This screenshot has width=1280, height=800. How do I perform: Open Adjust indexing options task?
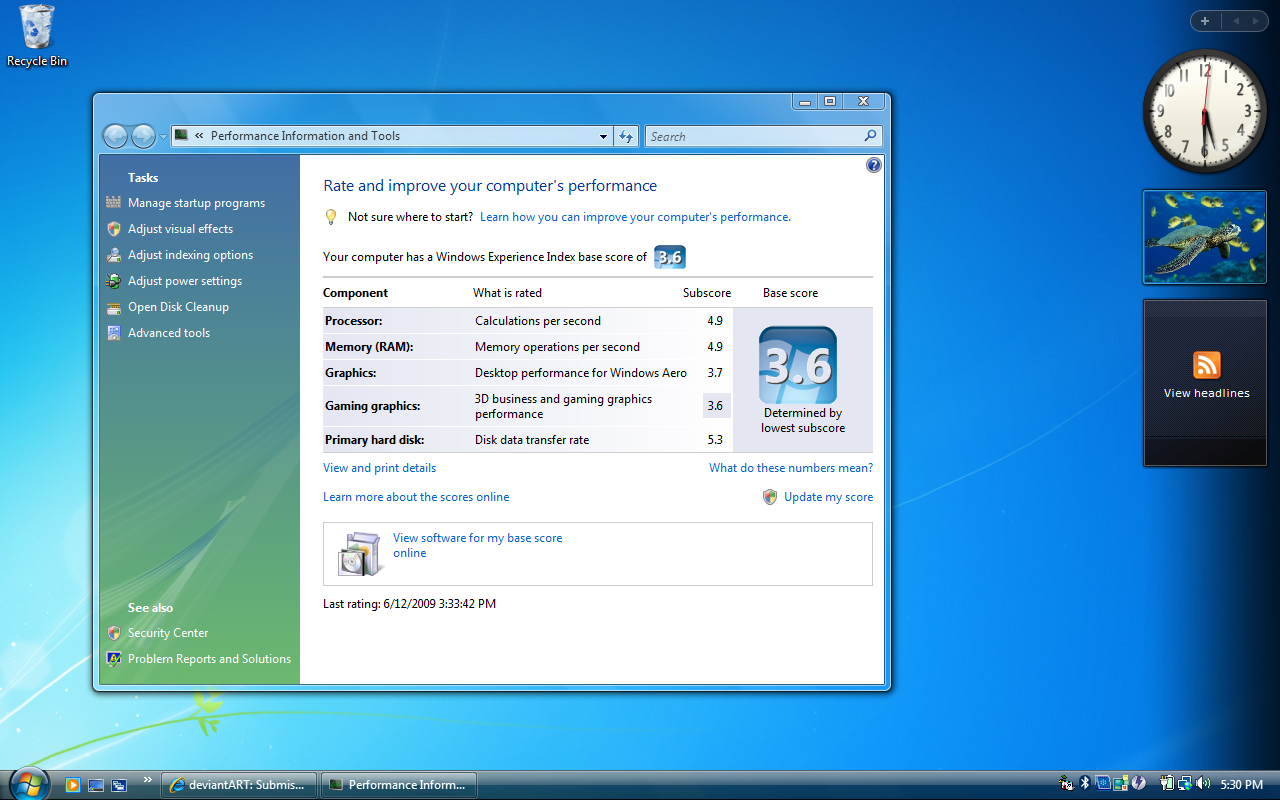coord(190,255)
